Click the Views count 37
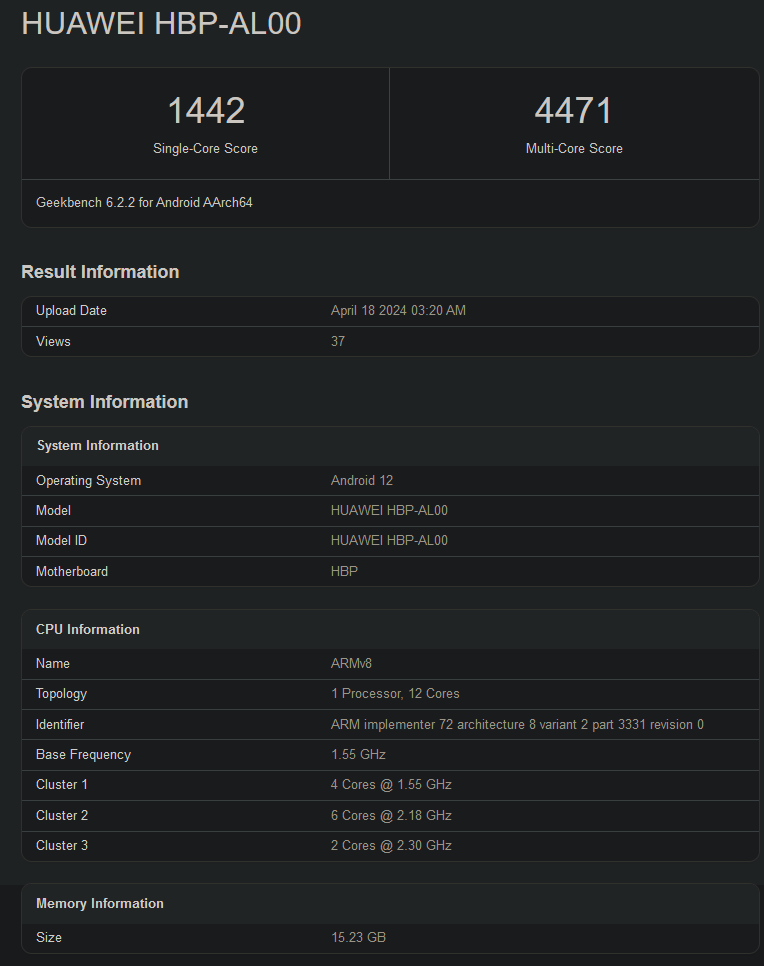 click(x=338, y=341)
